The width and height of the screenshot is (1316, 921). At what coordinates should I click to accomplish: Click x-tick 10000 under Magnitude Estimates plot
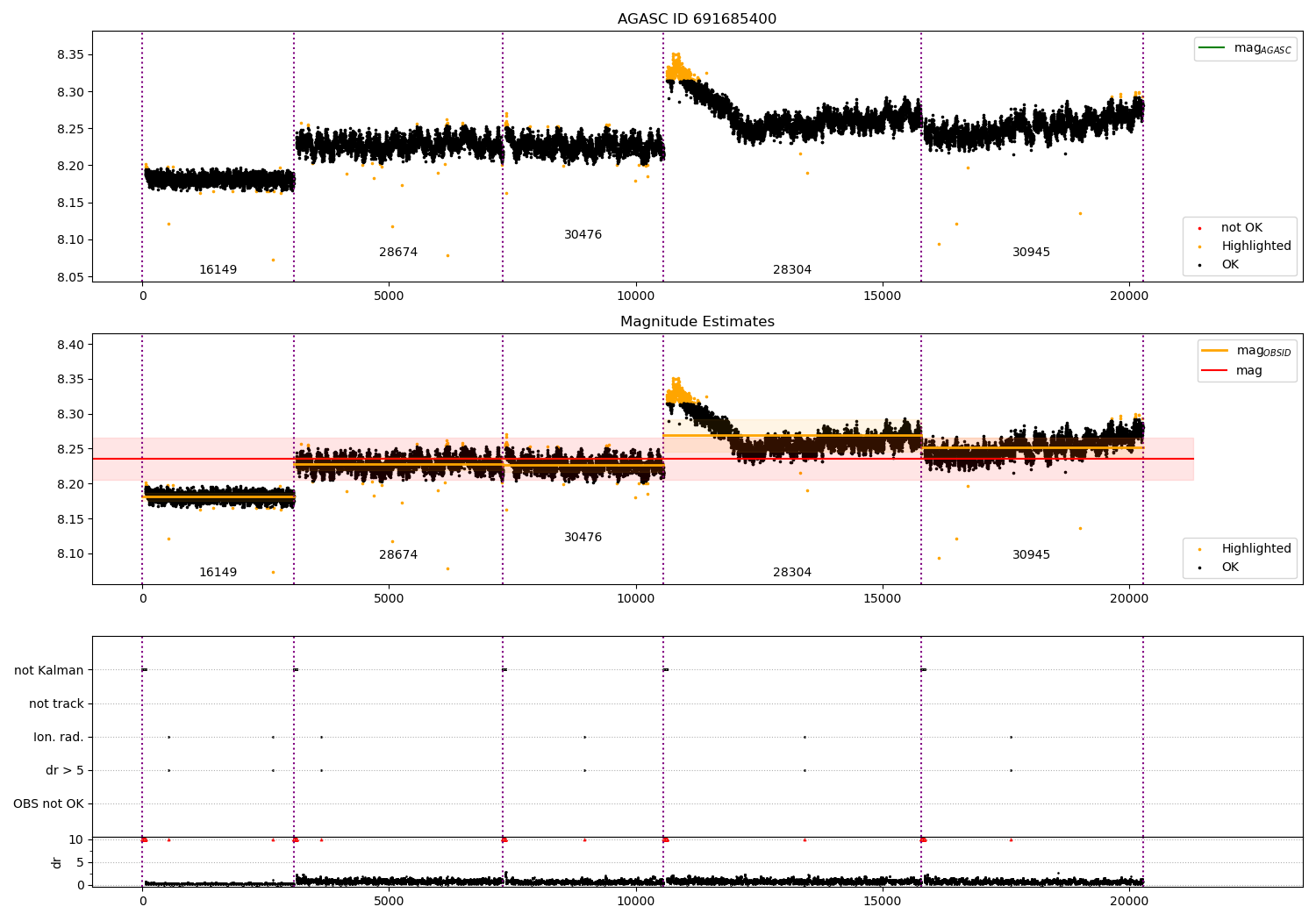tap(635, 599)
